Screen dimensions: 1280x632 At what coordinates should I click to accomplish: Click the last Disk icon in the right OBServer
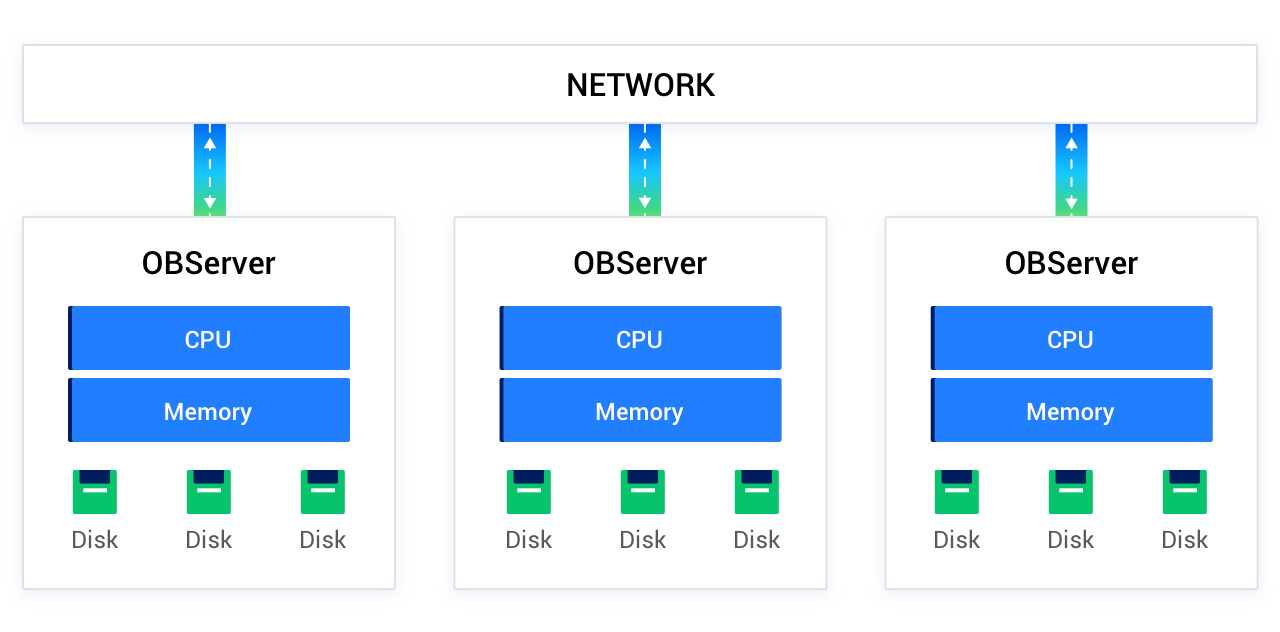[x=1184, y=490]
